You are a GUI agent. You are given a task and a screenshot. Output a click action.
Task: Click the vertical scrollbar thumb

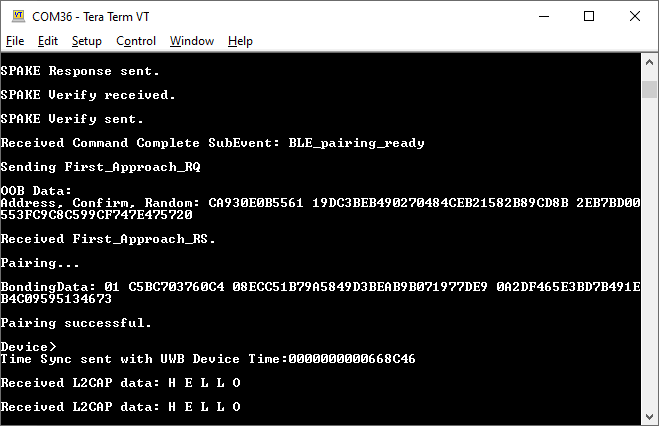[x=650, y=89]
